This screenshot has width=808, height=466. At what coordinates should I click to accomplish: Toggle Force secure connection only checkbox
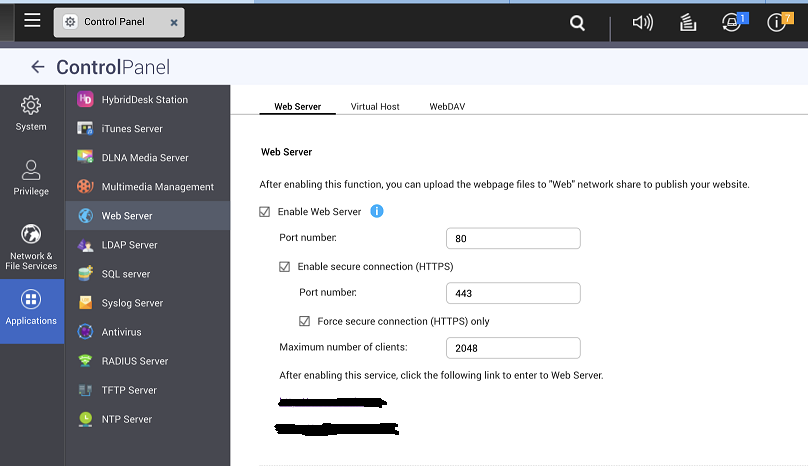pyautogui.click(x=305, y=321)
